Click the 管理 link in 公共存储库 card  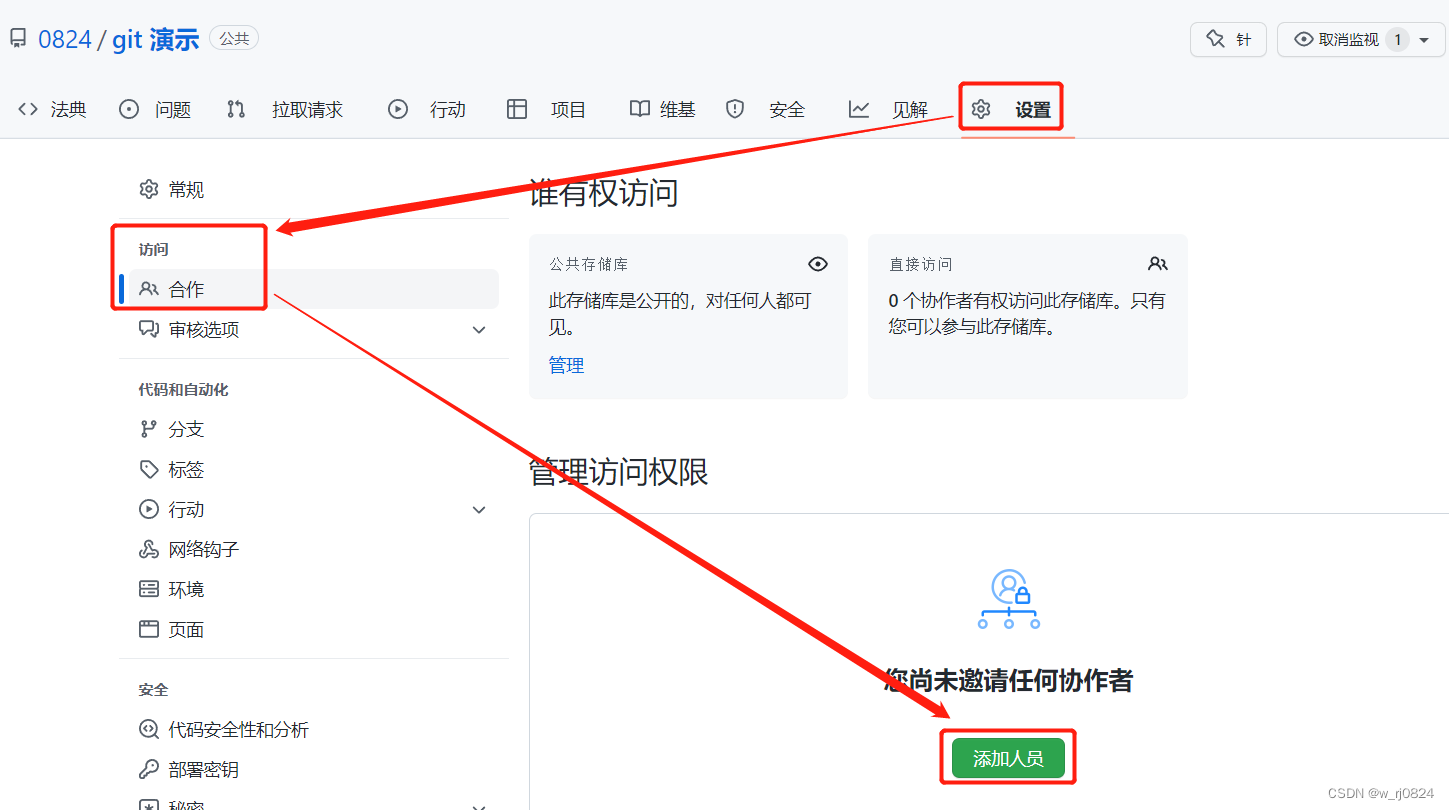point(566,365)
